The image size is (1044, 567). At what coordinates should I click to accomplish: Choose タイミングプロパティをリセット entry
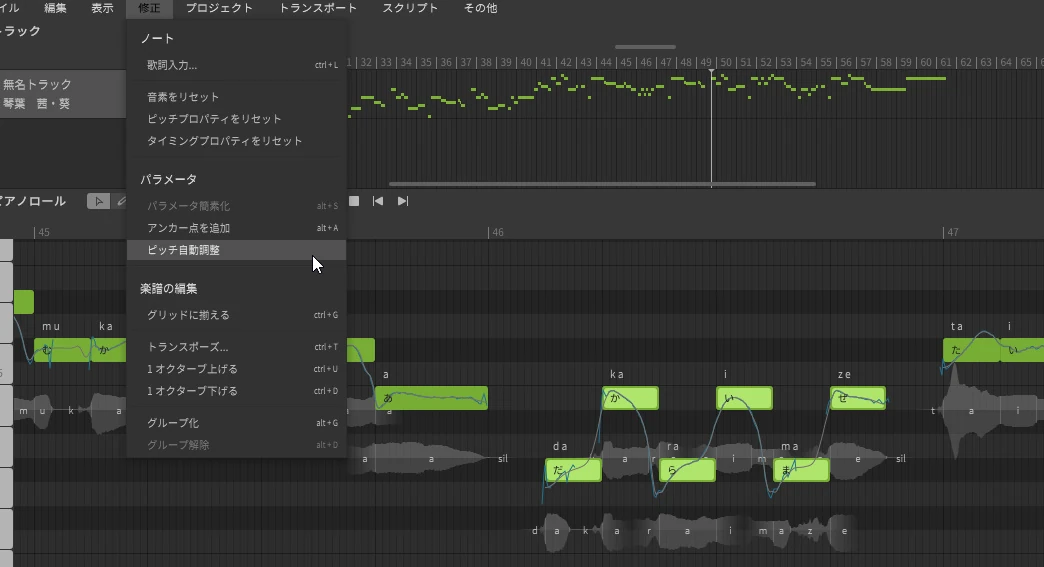236,140
